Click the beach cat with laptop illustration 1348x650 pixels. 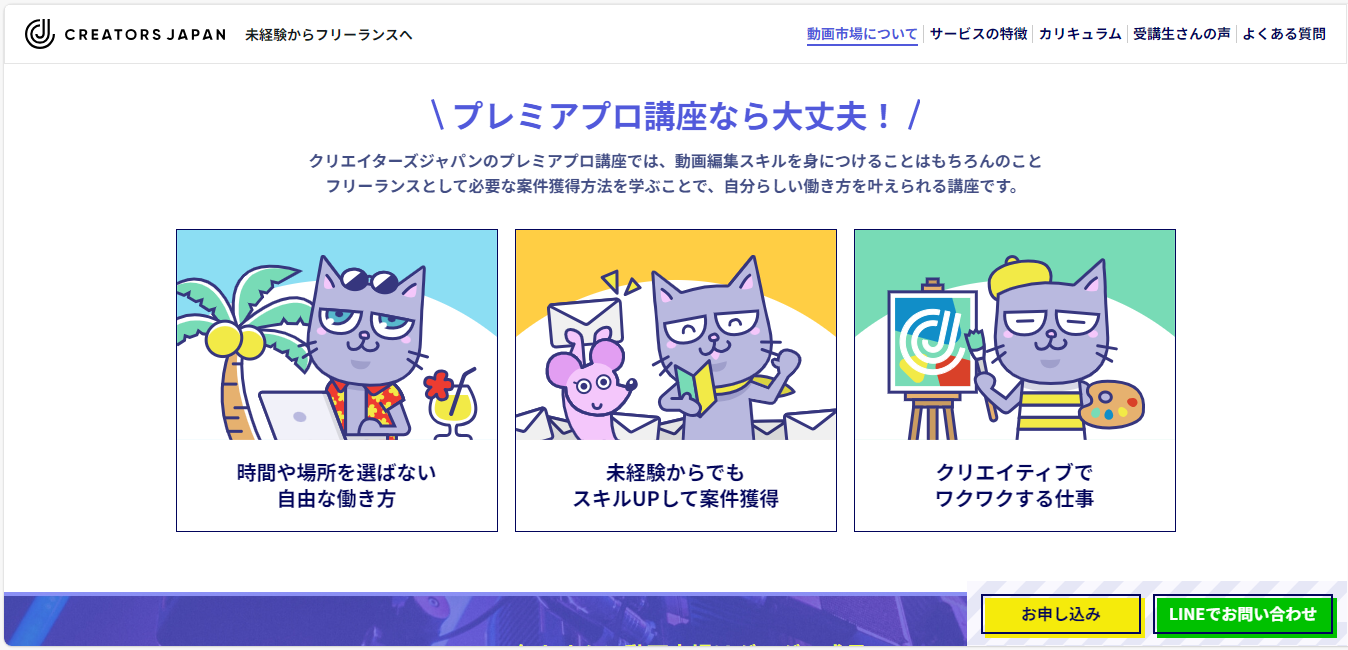(337, 335)
